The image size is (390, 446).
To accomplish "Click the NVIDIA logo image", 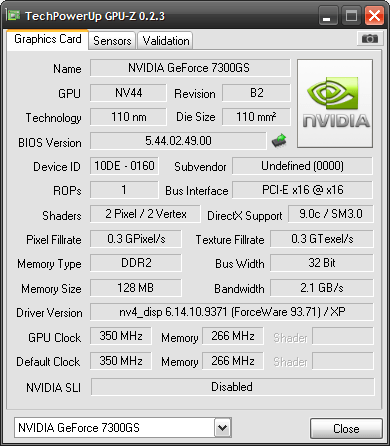I will 335,103.
